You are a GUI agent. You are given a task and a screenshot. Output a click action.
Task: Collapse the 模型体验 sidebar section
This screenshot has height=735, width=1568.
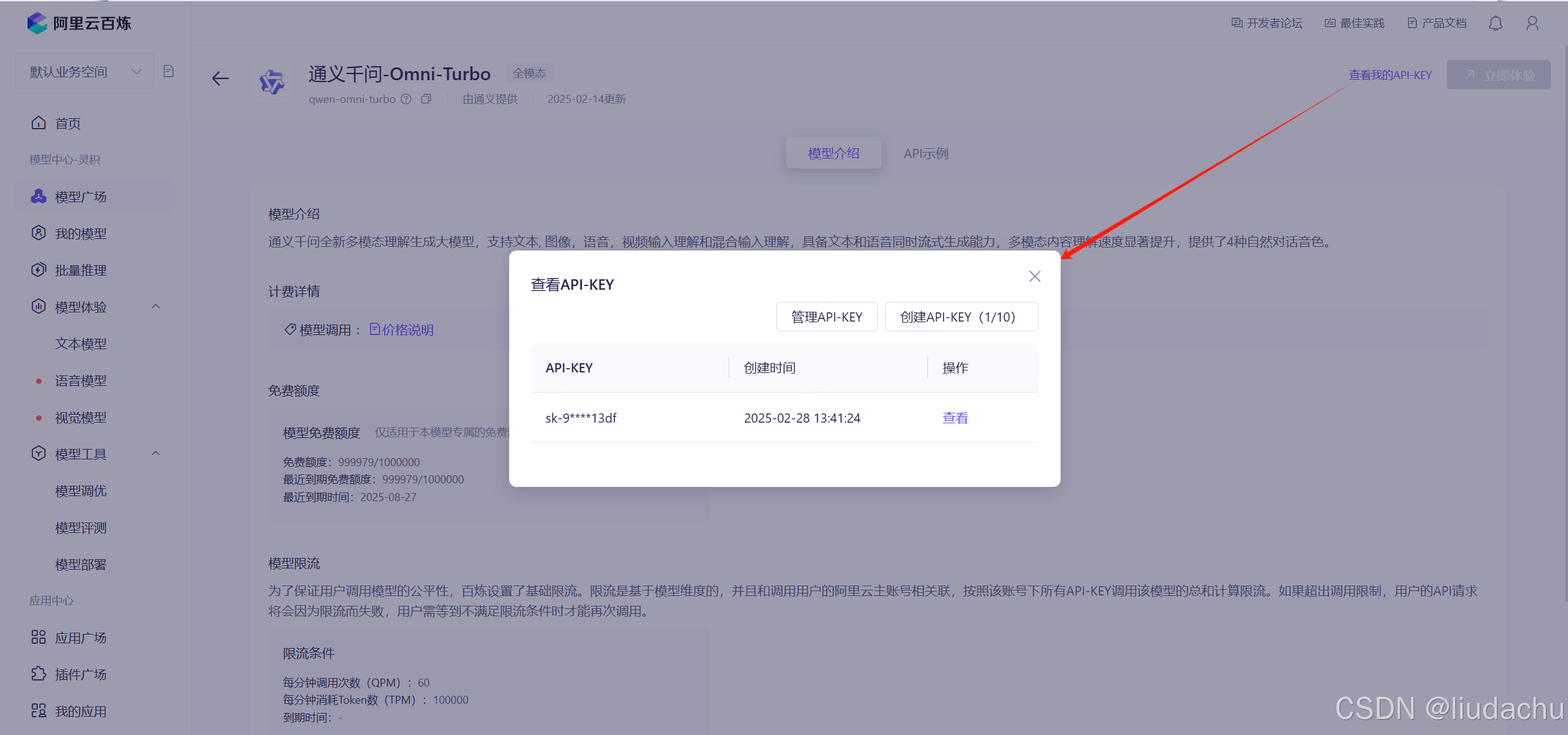[x=156, y=306]
